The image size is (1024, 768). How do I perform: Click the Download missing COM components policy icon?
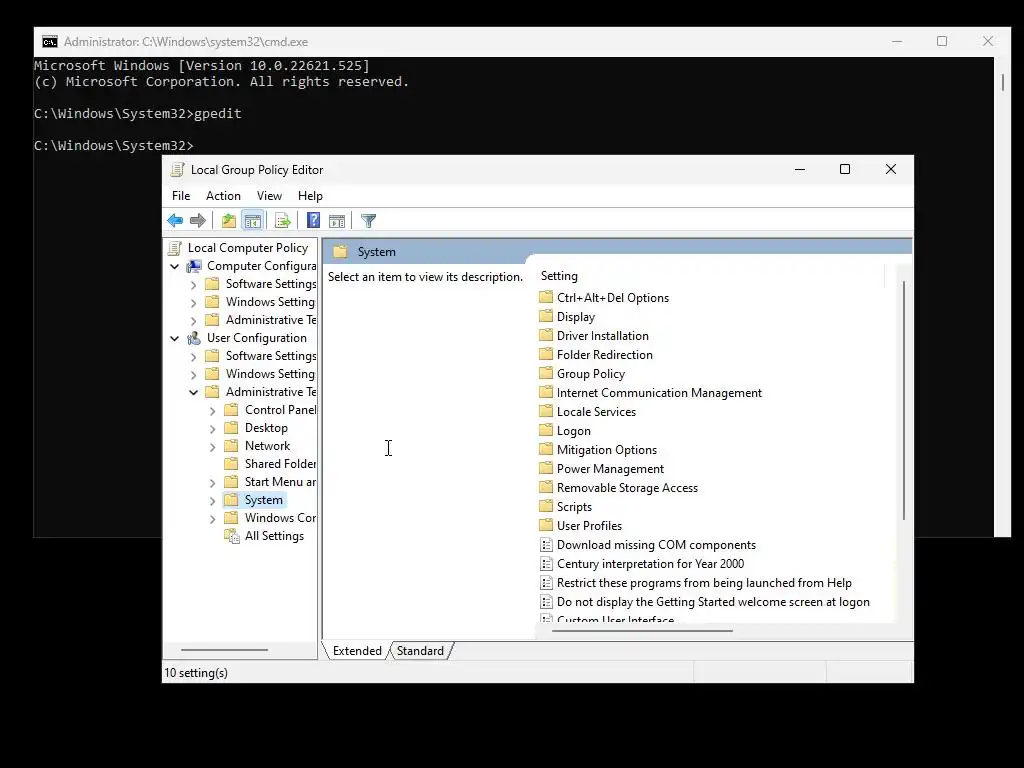(x=547, y=545)
